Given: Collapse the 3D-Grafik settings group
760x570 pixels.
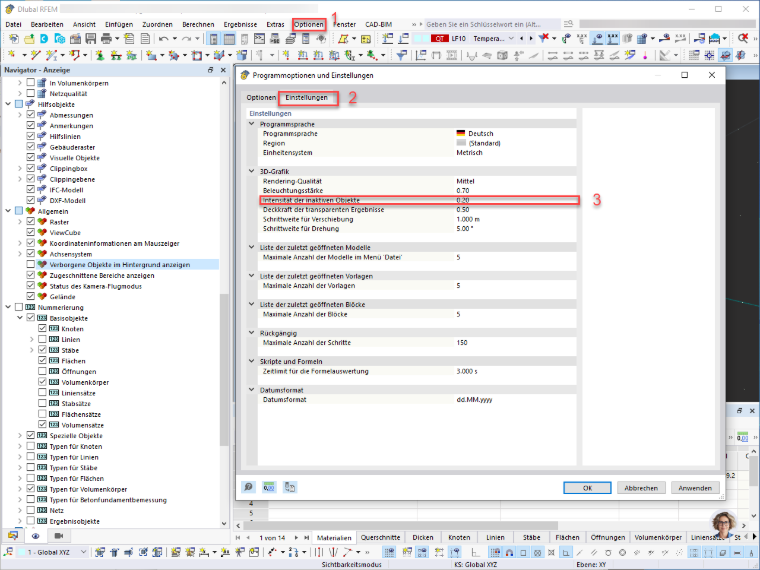Looking at the screenshot, I should click(x=252, y=171).
